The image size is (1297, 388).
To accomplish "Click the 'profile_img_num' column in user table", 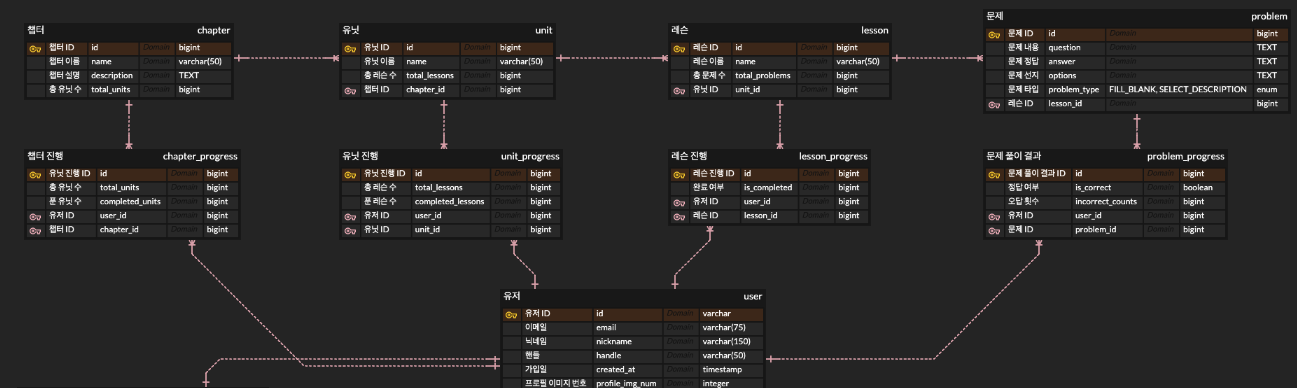I will (626, 384).
